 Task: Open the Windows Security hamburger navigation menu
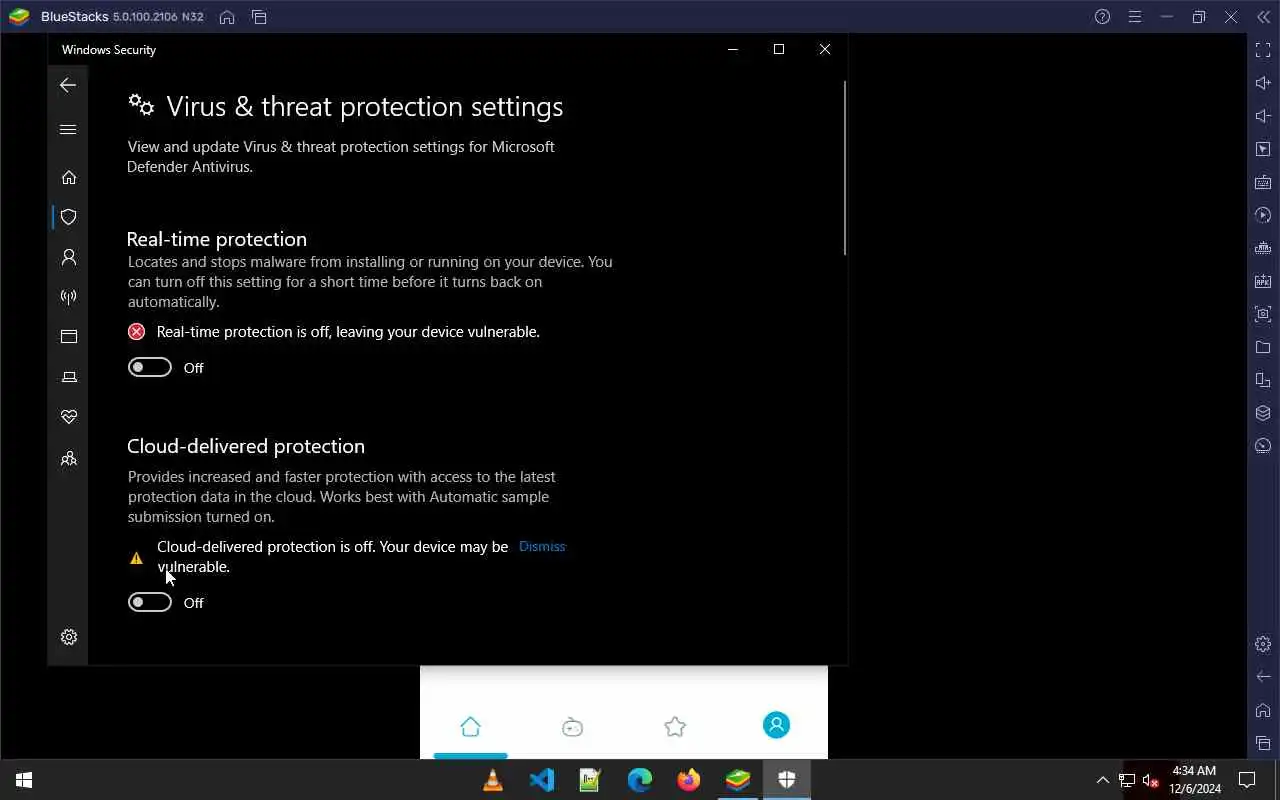(x=68, y=129)
